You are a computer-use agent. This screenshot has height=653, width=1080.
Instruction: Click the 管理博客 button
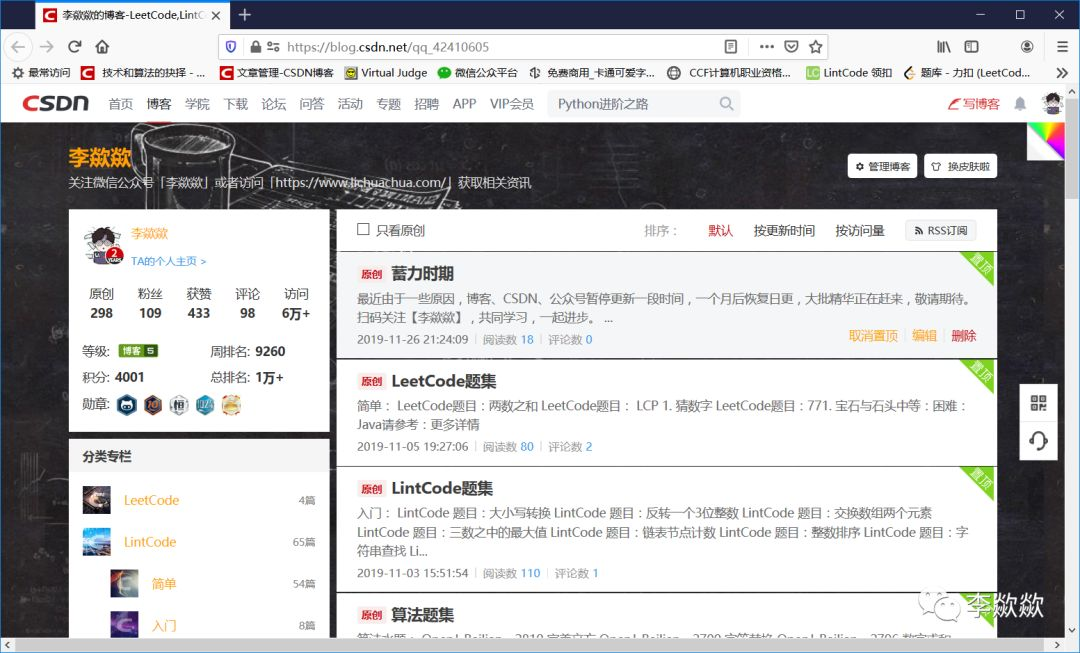881,166
